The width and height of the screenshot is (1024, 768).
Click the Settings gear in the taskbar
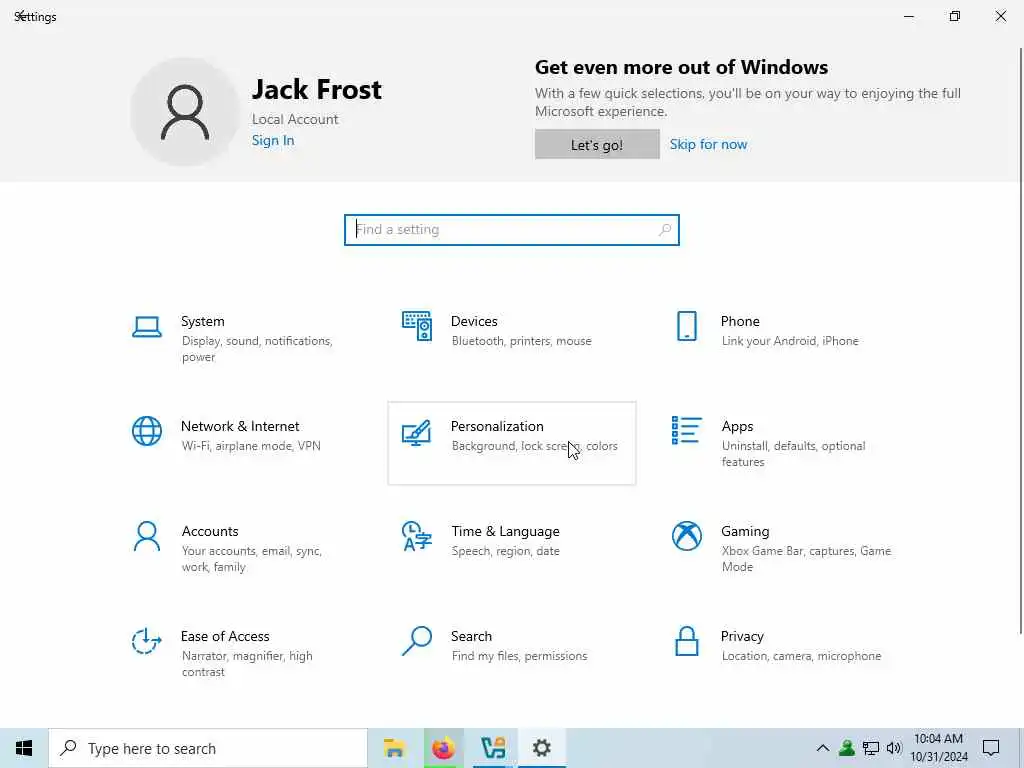541,748
